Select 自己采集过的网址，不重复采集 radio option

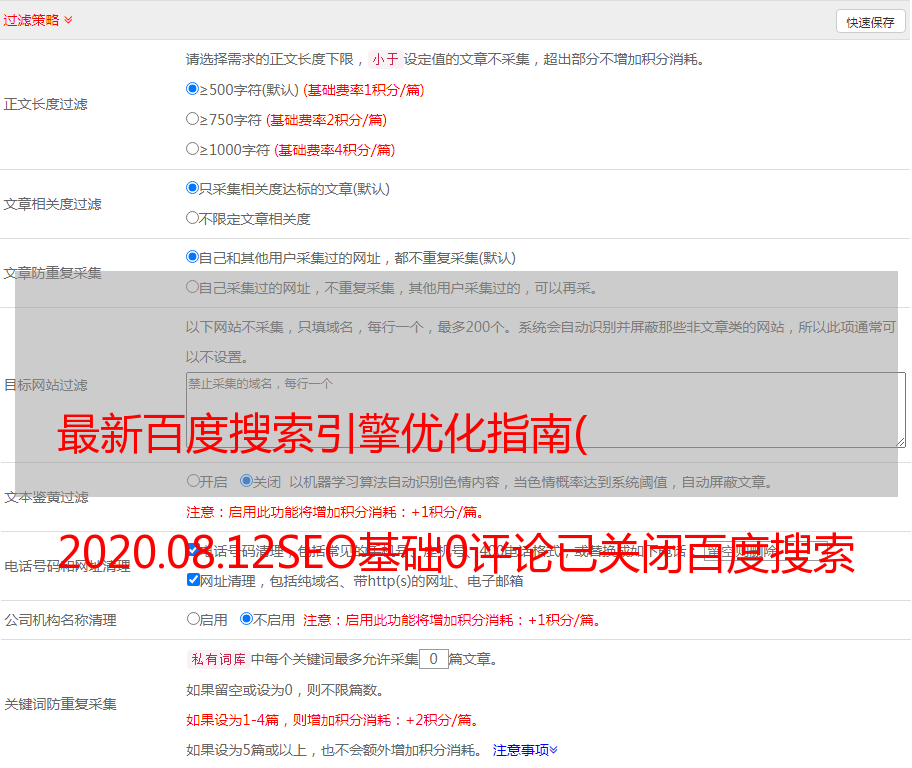pyautogui.click(x=192, y=286)
